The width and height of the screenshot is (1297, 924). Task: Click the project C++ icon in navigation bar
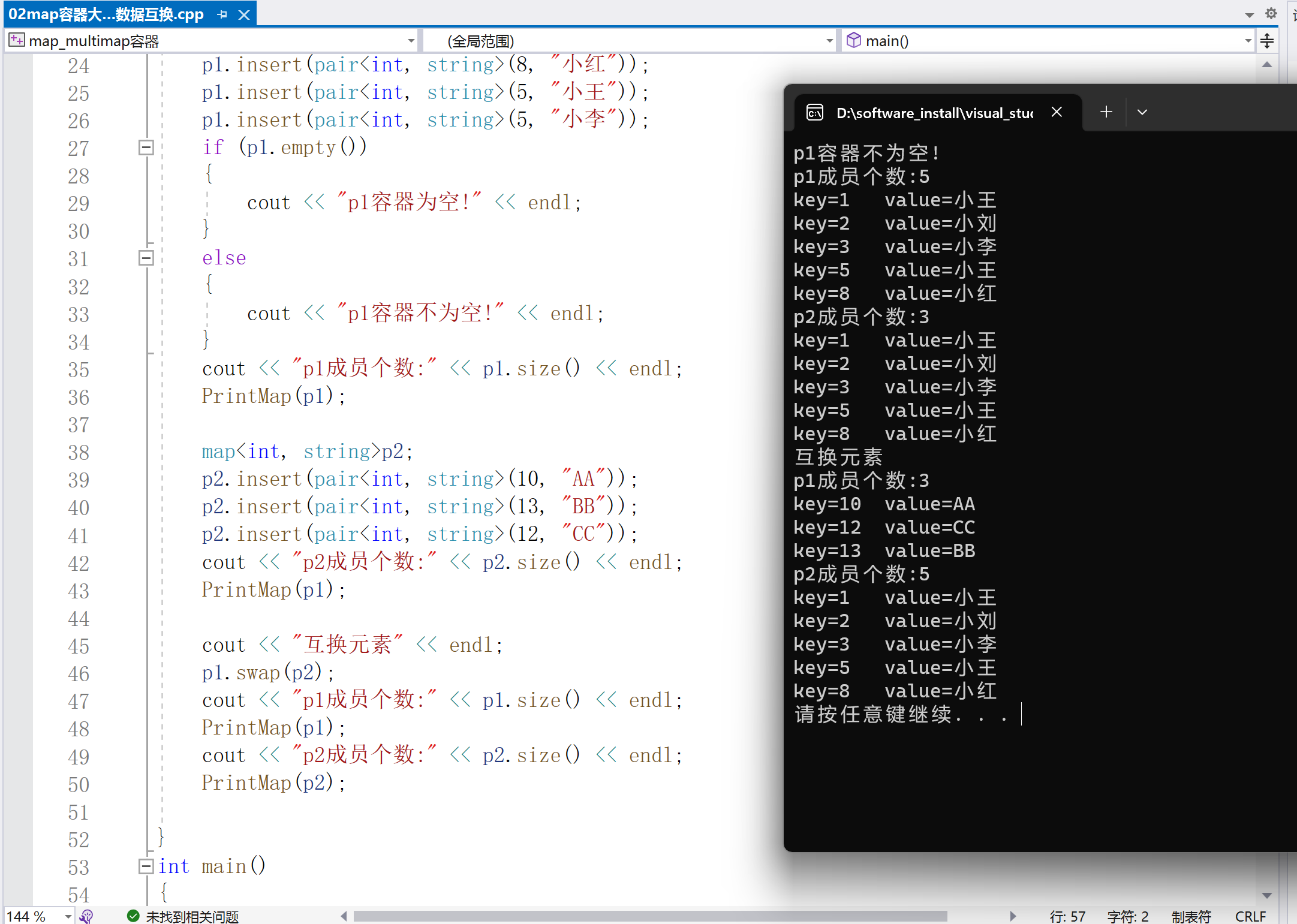[x=17, y=40]
